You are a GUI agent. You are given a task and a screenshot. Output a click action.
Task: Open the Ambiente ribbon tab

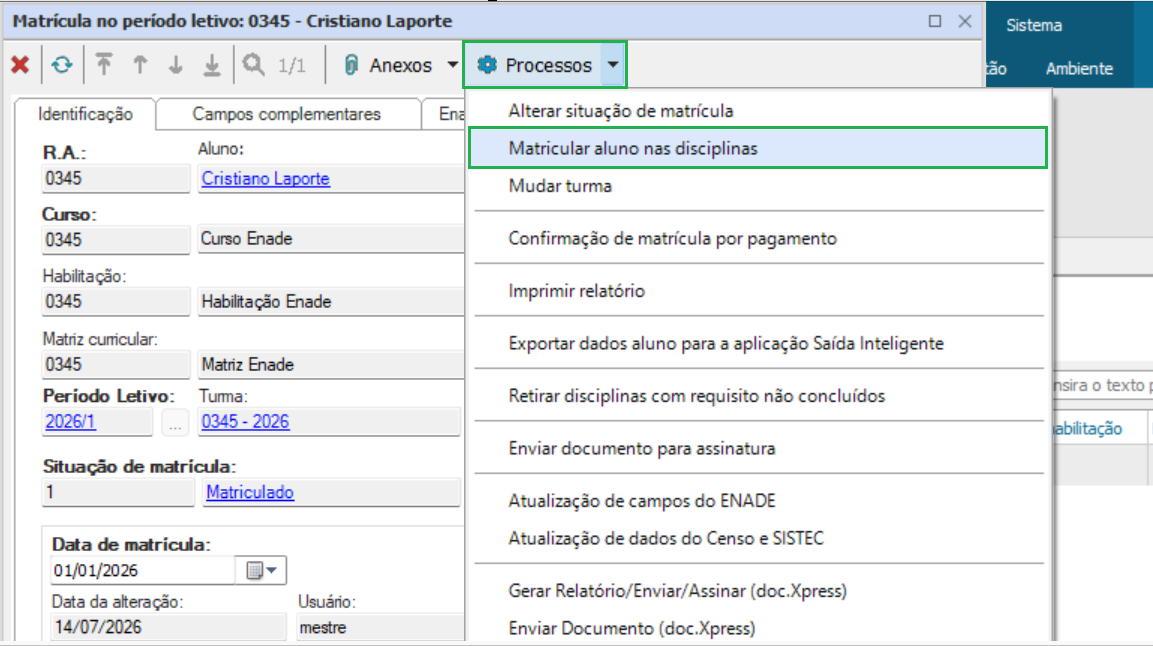[x=1079, y=68]
